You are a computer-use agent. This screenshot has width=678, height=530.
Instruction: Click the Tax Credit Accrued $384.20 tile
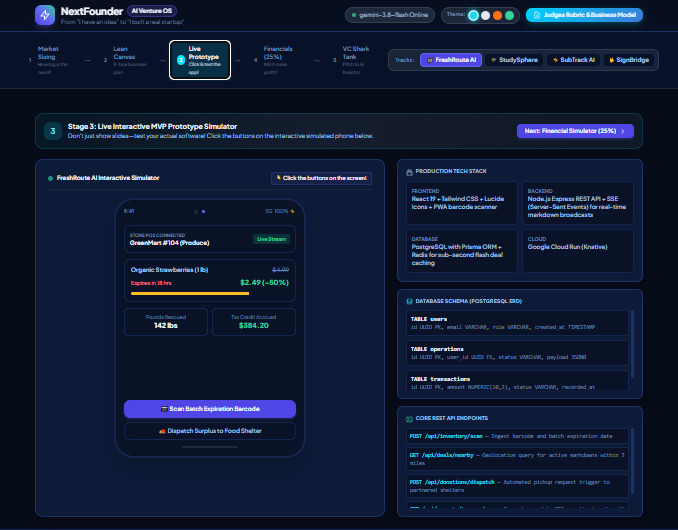(254, 322)
